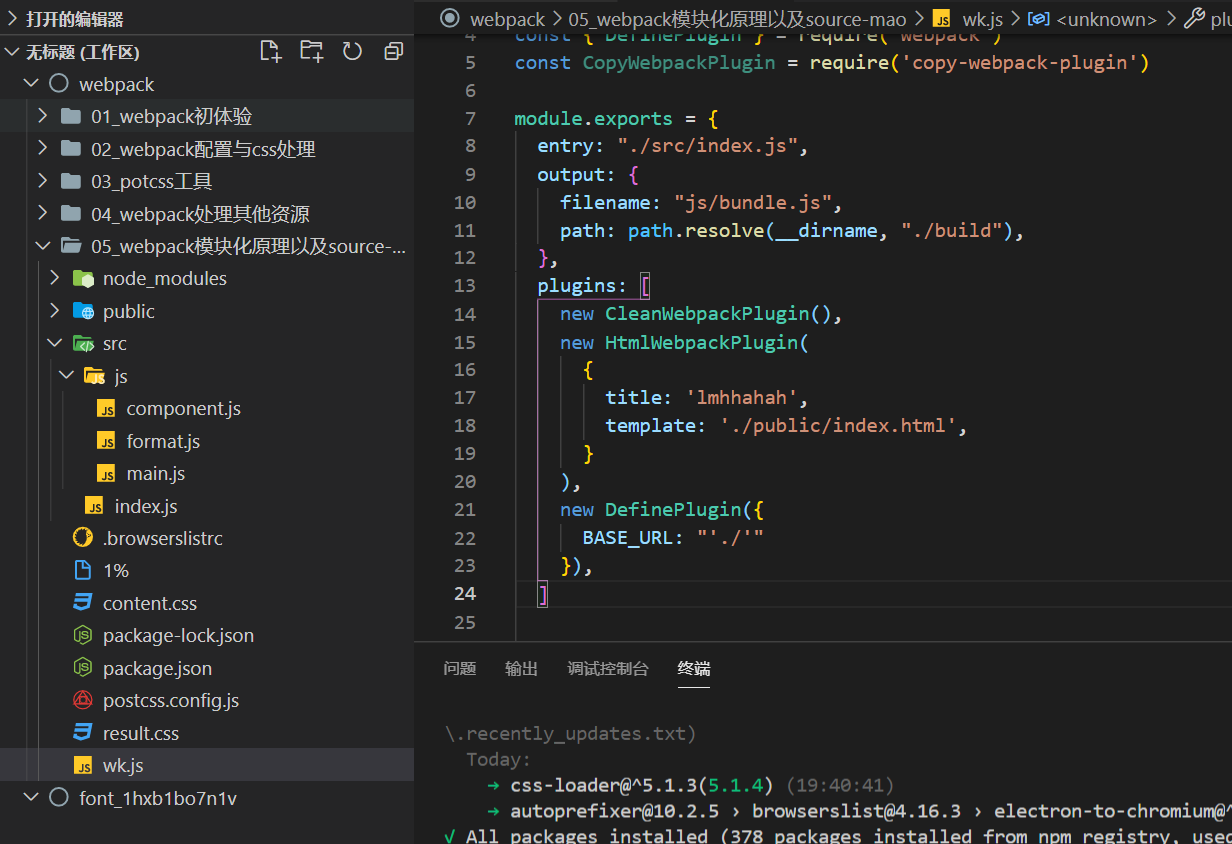This screenshot has width=1232, height=844.
Task: Click the JS icon beside main.js
Action: (106, 473)
